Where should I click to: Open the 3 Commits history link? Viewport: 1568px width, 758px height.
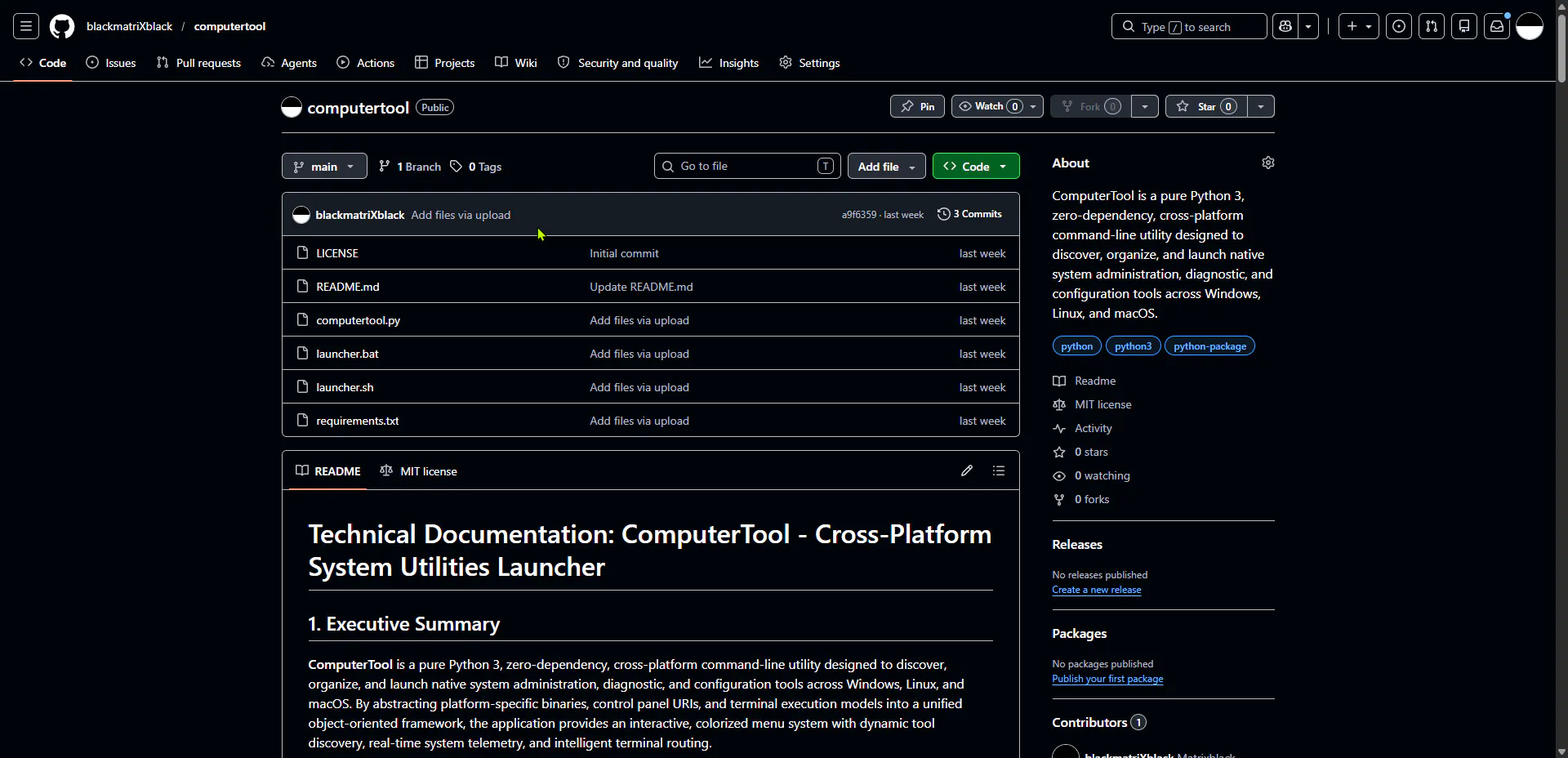(970, 214)
